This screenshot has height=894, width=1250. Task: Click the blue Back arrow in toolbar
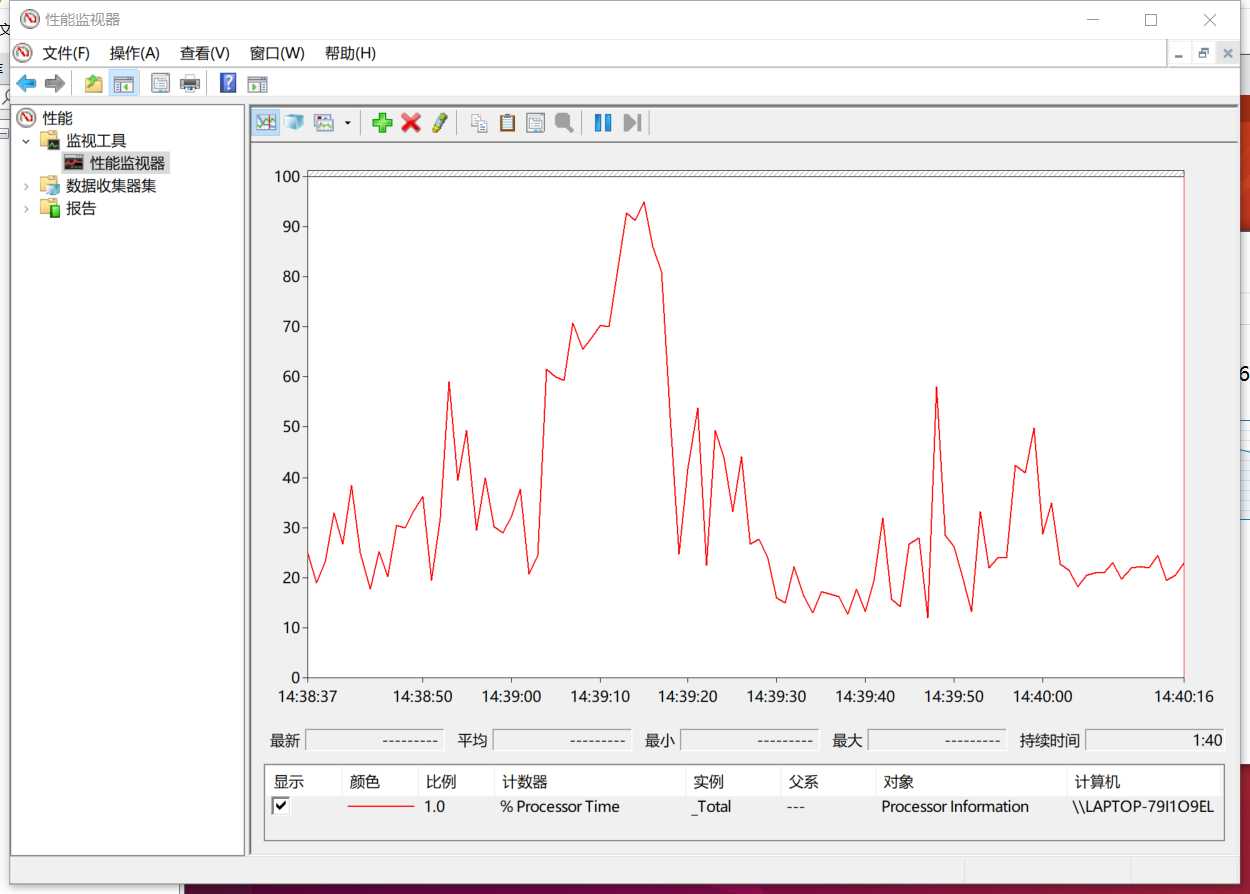click(x=26, y=84)
